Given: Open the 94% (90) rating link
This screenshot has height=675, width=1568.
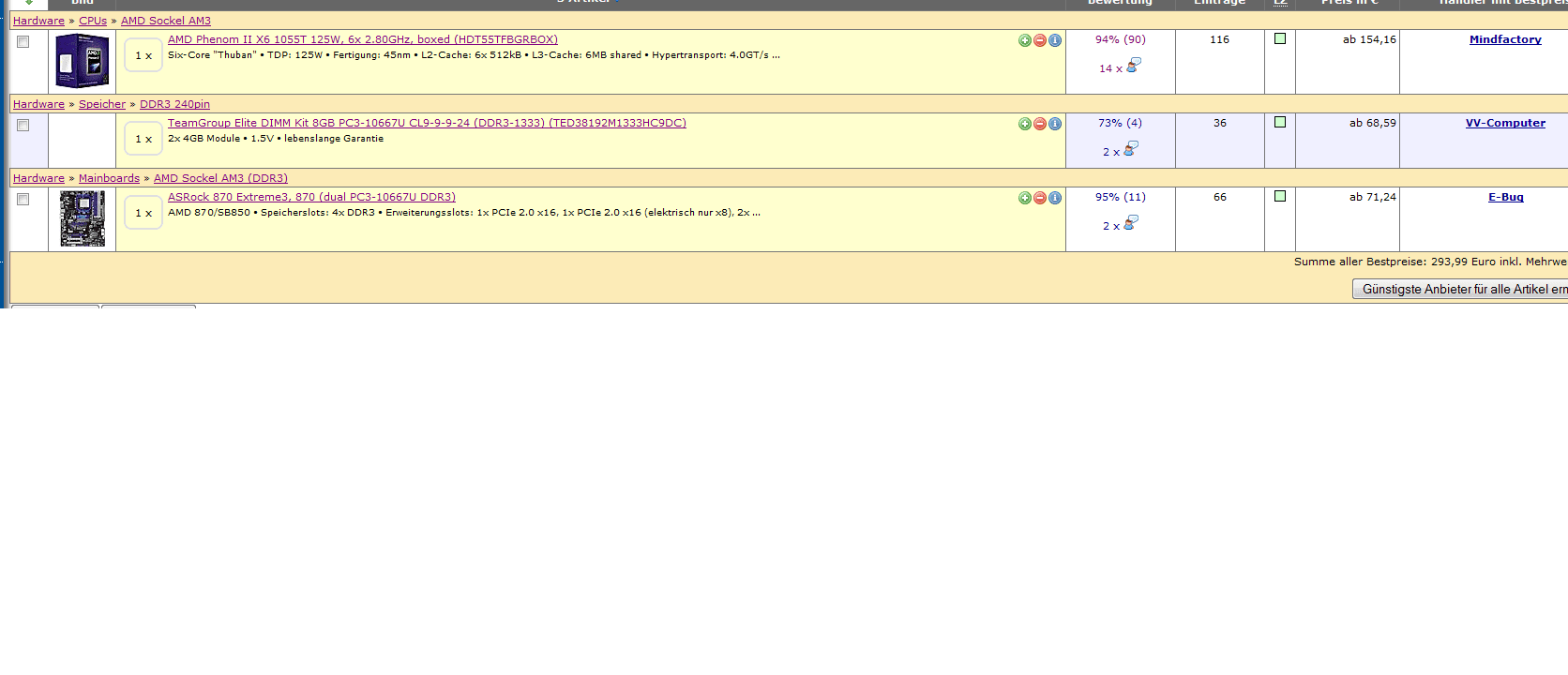Looking at the screenshot, I should [1121, 39].
